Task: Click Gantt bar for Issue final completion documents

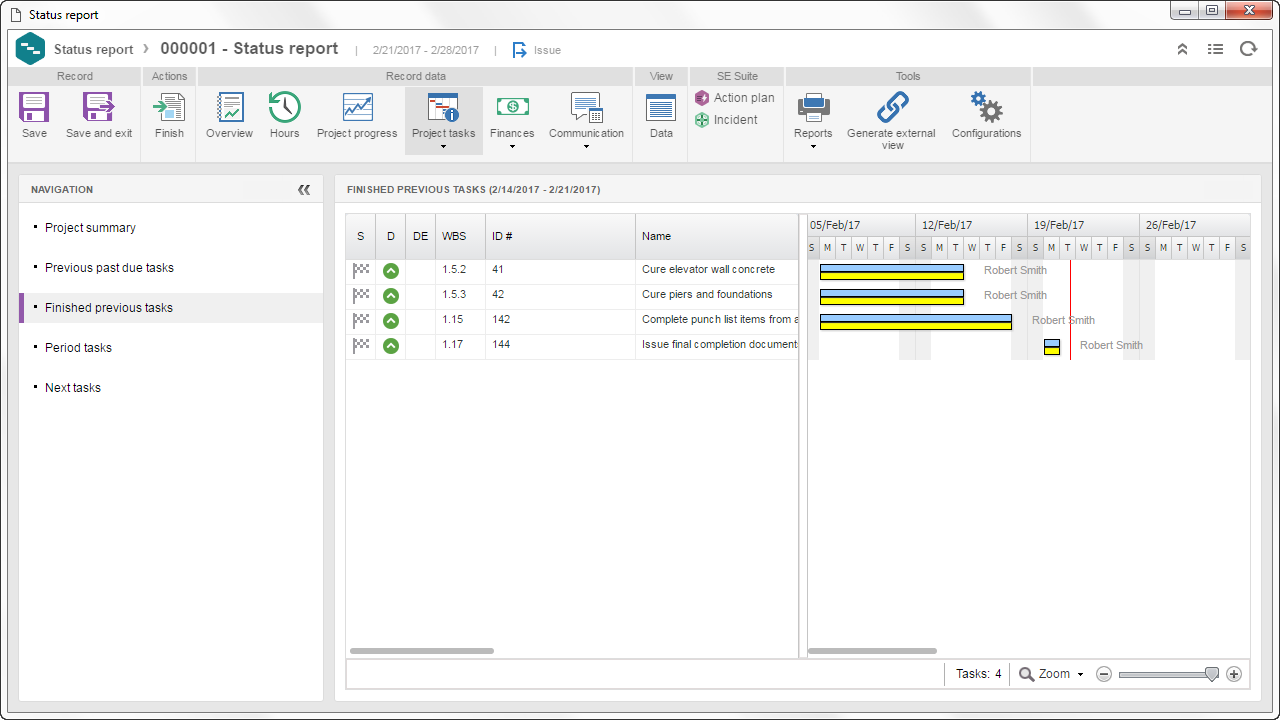Action: pyautogui.click(x=1052, y=346)
